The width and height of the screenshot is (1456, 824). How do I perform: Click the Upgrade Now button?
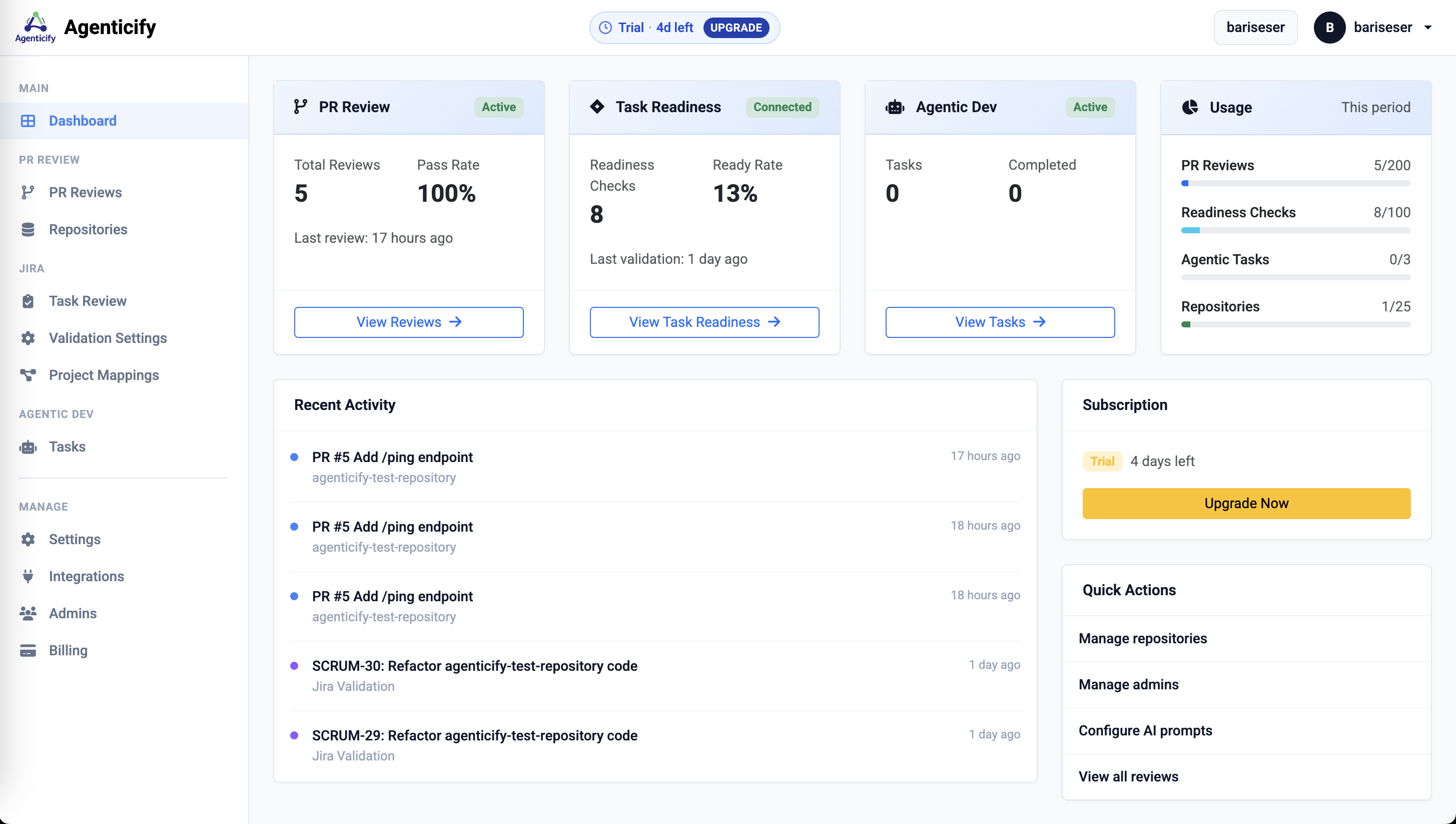[x=1246, y=503]
